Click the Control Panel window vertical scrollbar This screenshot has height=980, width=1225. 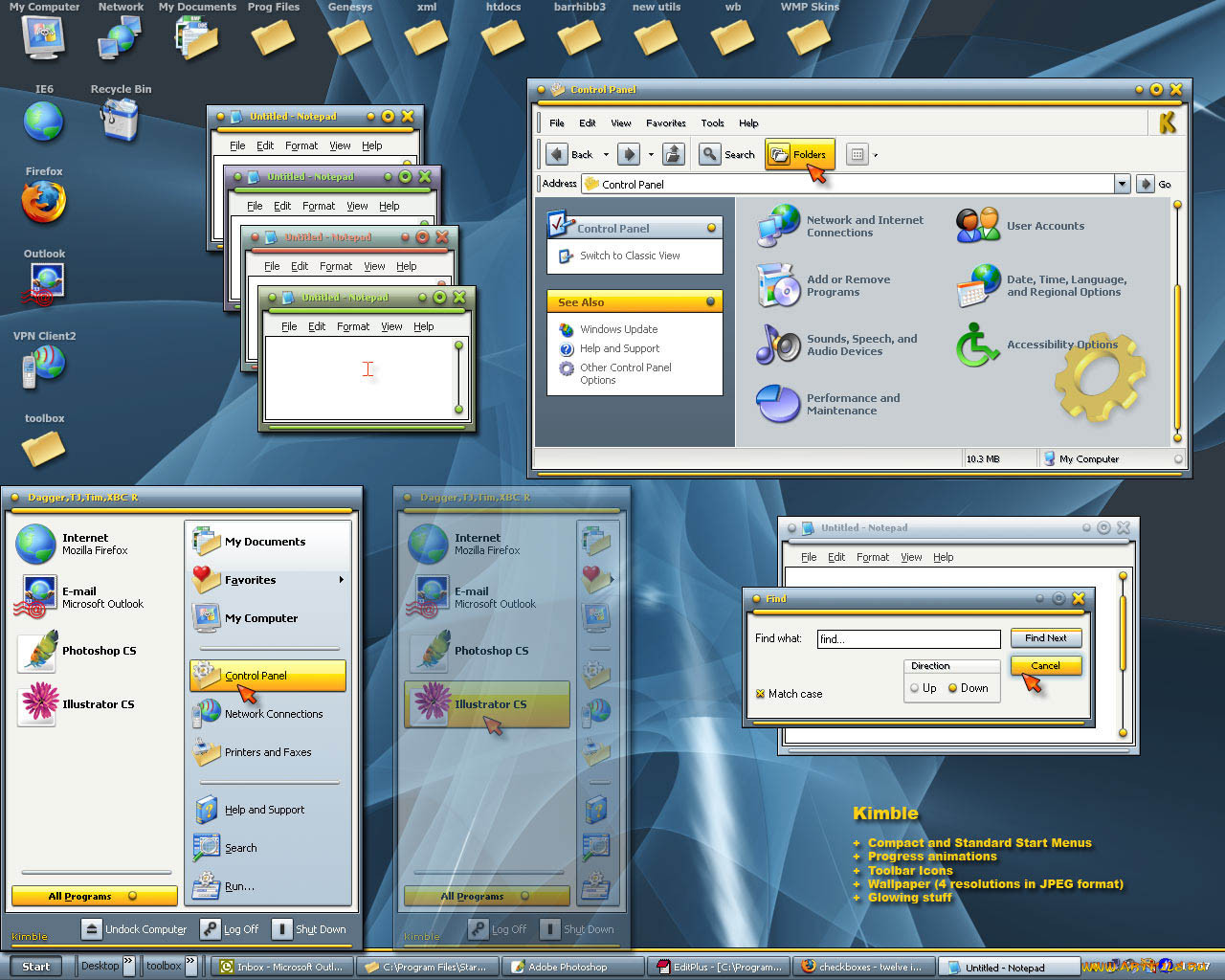(1177, 321)
